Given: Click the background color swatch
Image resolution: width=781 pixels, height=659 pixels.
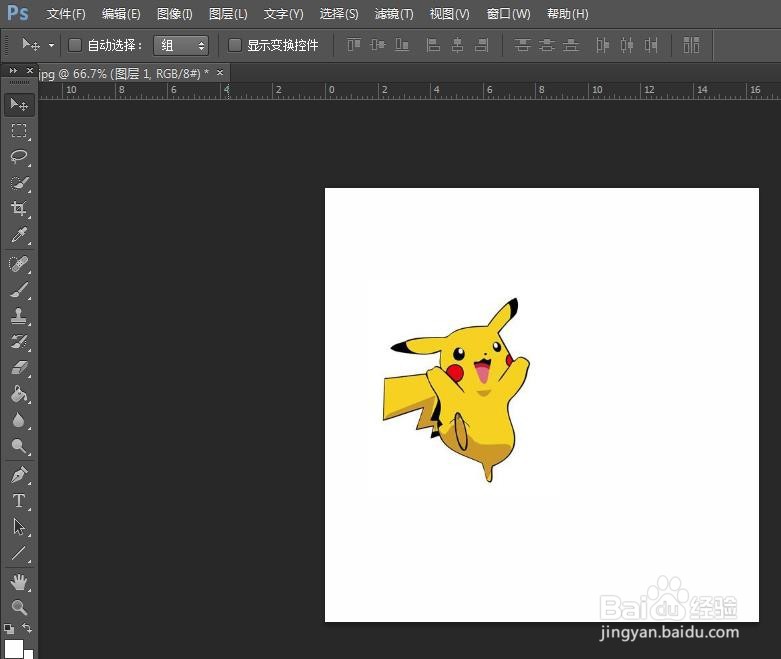Looking at the screenshot, I should click(28, 654).
